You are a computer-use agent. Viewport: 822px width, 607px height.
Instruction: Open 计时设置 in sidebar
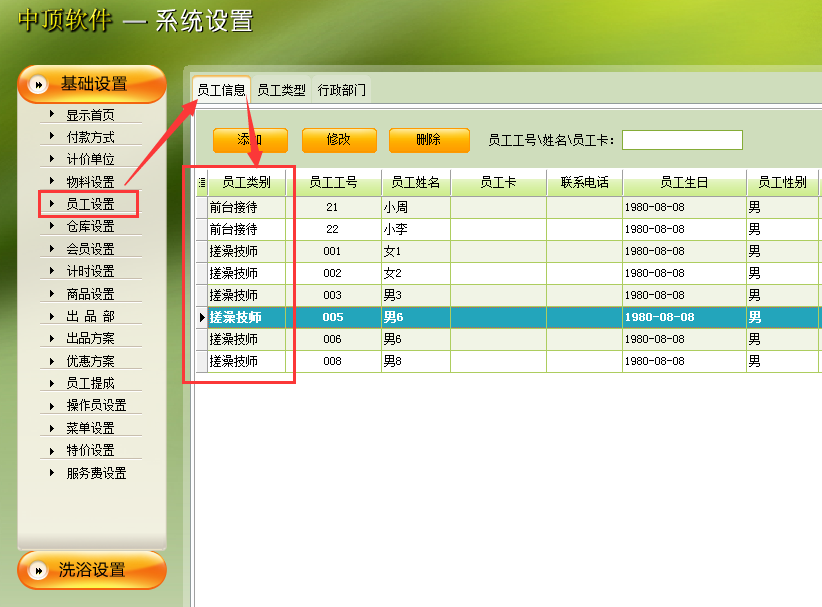click(x=90, y=271)
